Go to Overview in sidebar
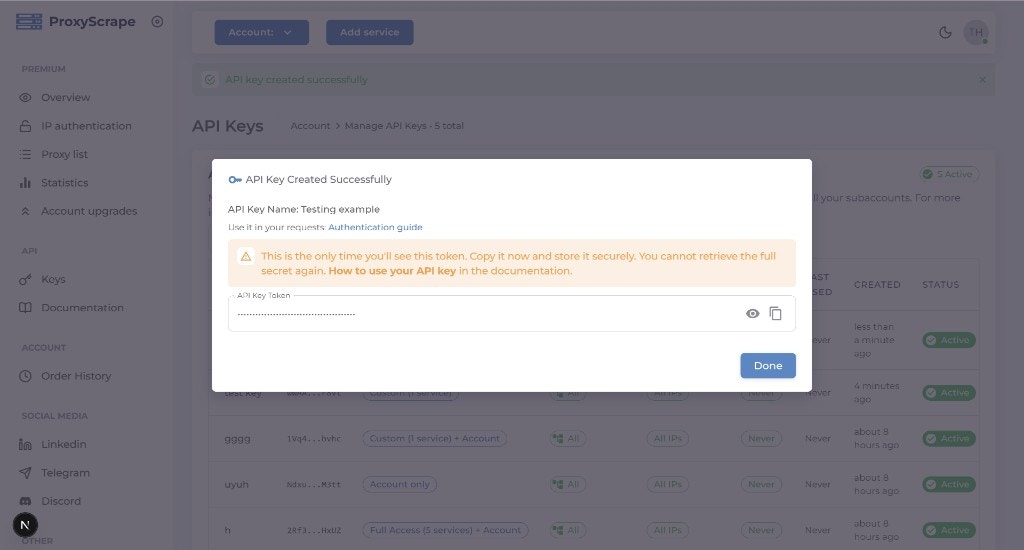 click(x=65, y=97)
